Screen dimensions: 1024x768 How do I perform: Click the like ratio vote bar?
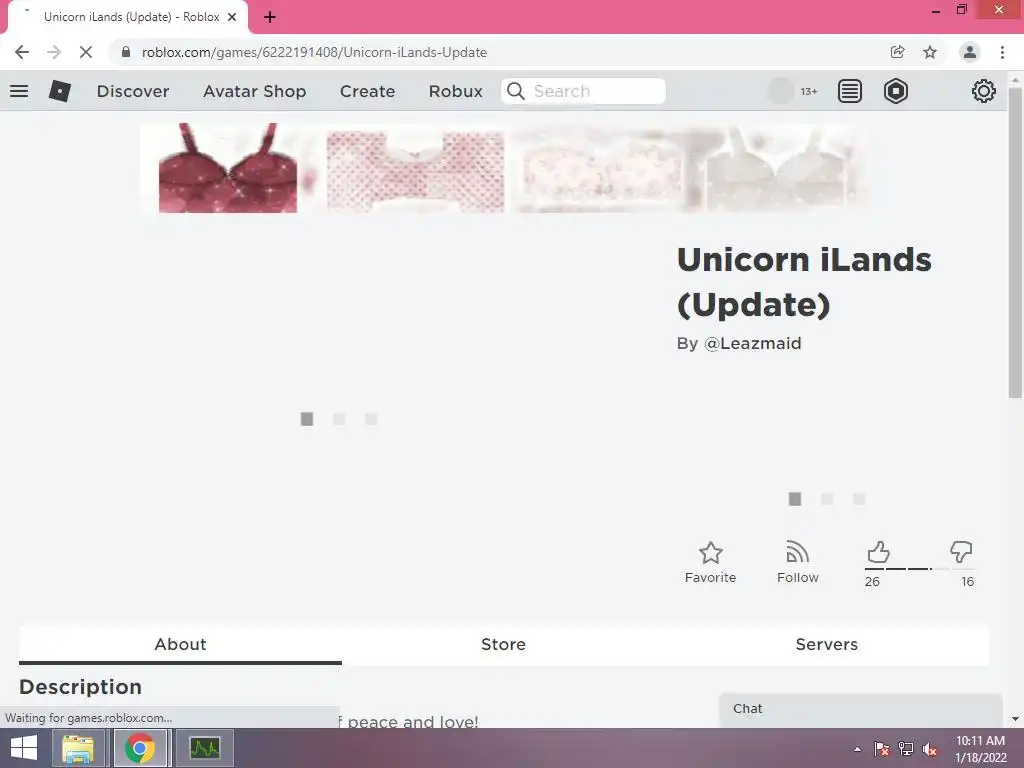tap(920, 569)
